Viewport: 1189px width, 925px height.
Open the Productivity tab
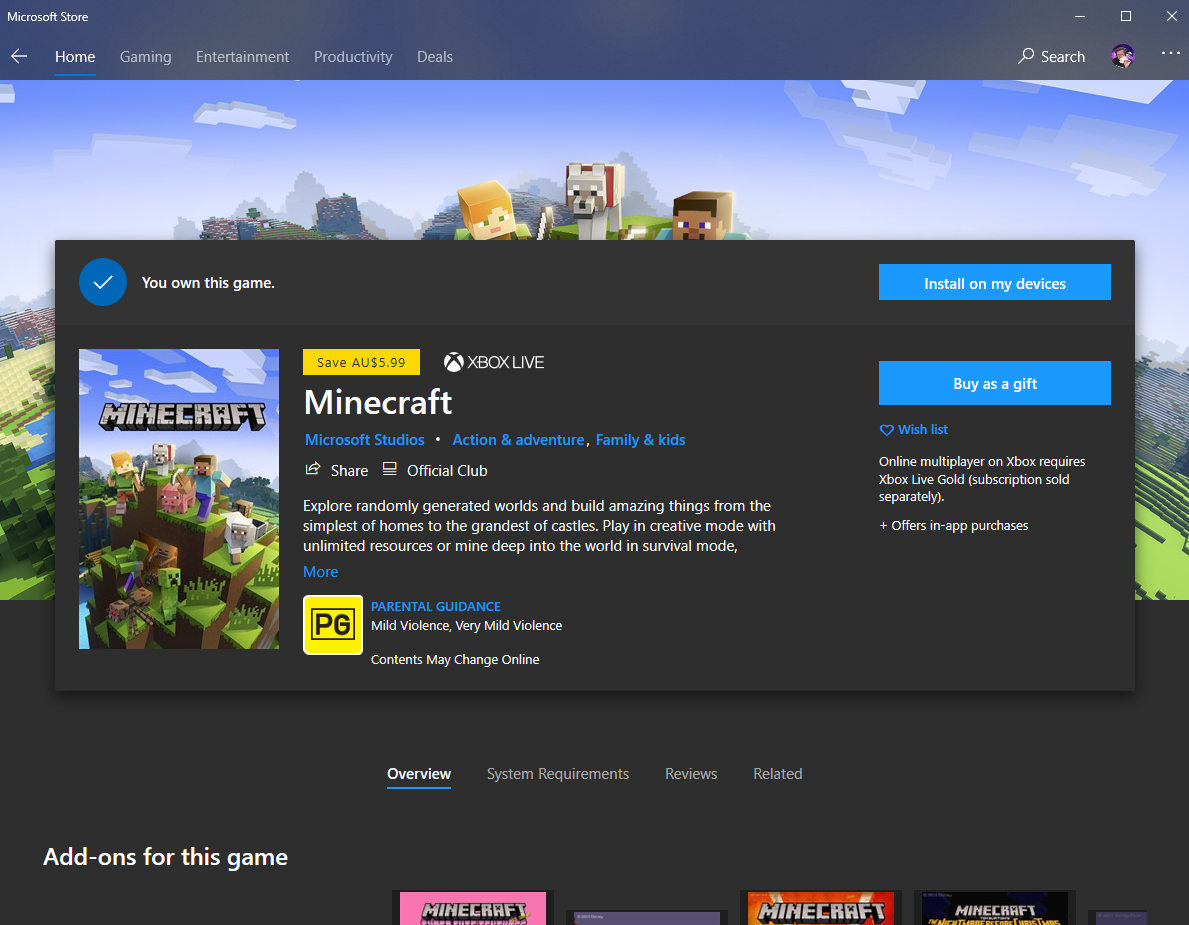353,57
